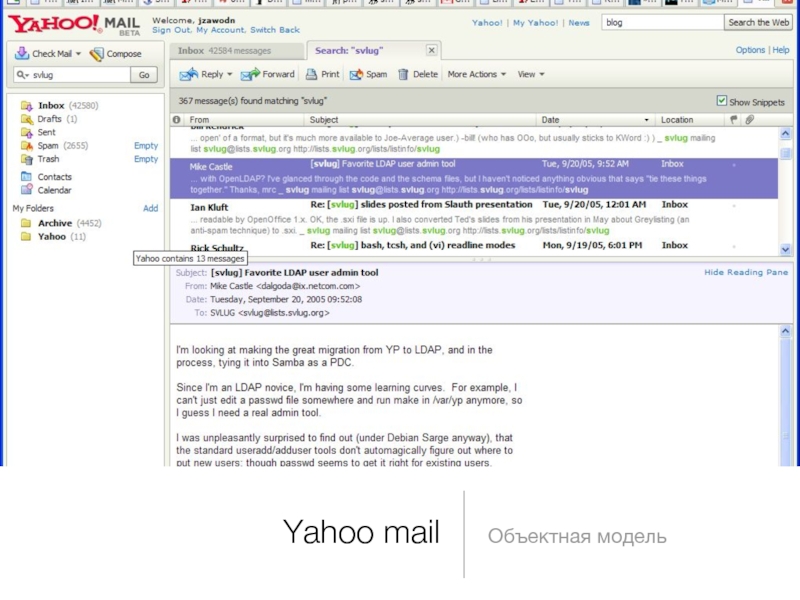Delete the selected message
Screen dimensions: 800x600
click(418, 74)
